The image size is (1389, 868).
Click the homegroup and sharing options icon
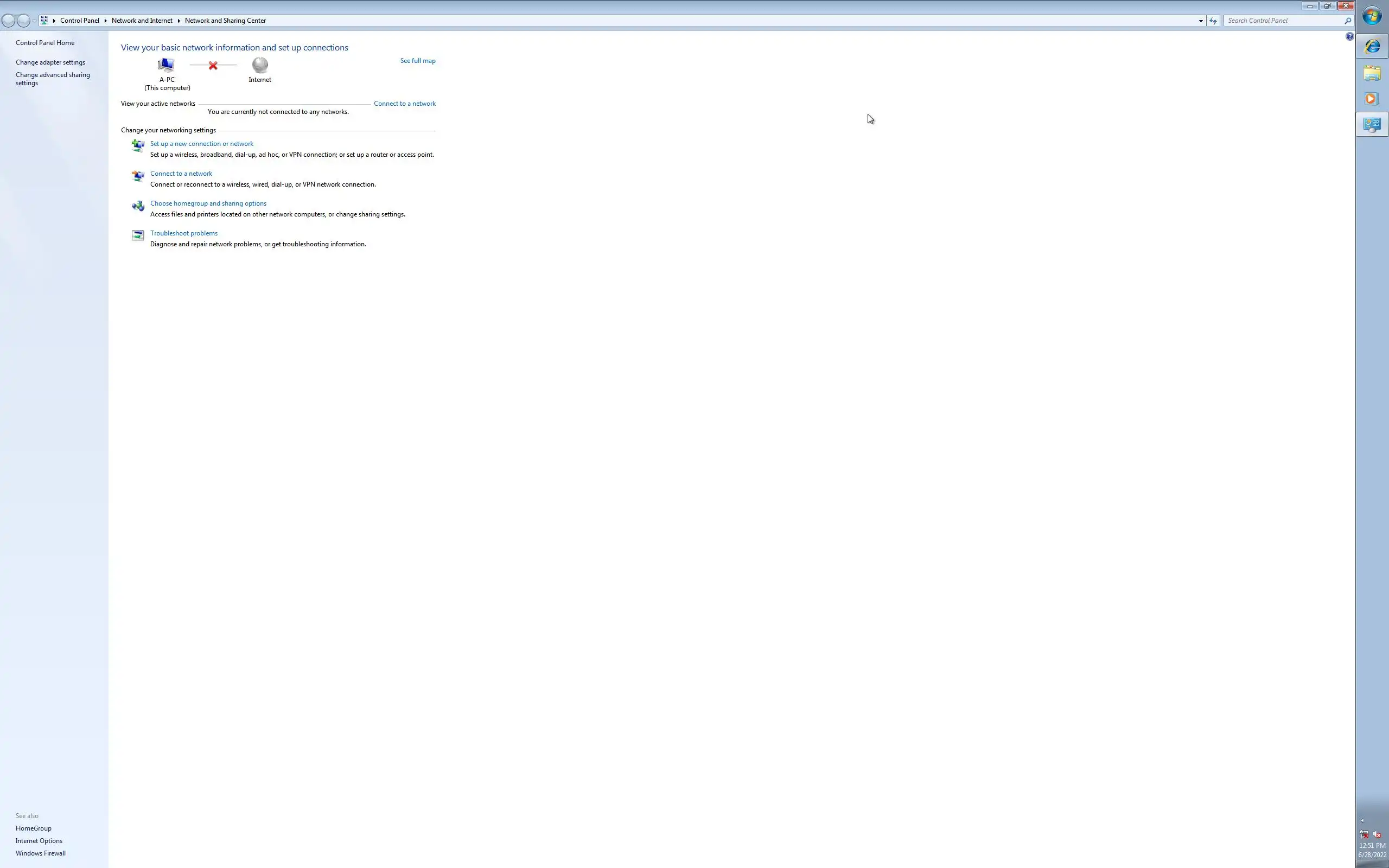click(x=138, y=206)
